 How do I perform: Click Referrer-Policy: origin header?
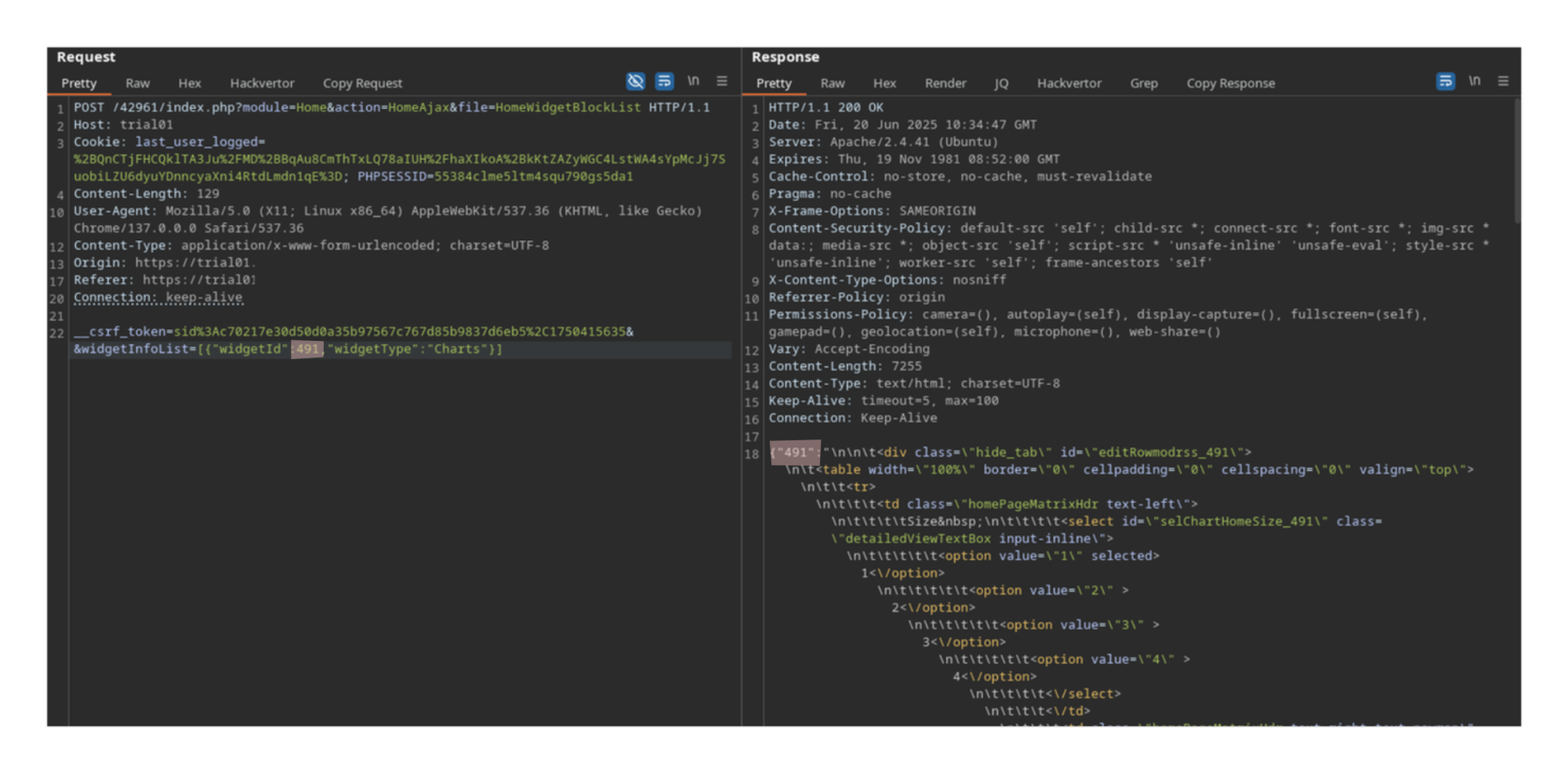click(x=857, y=297)
